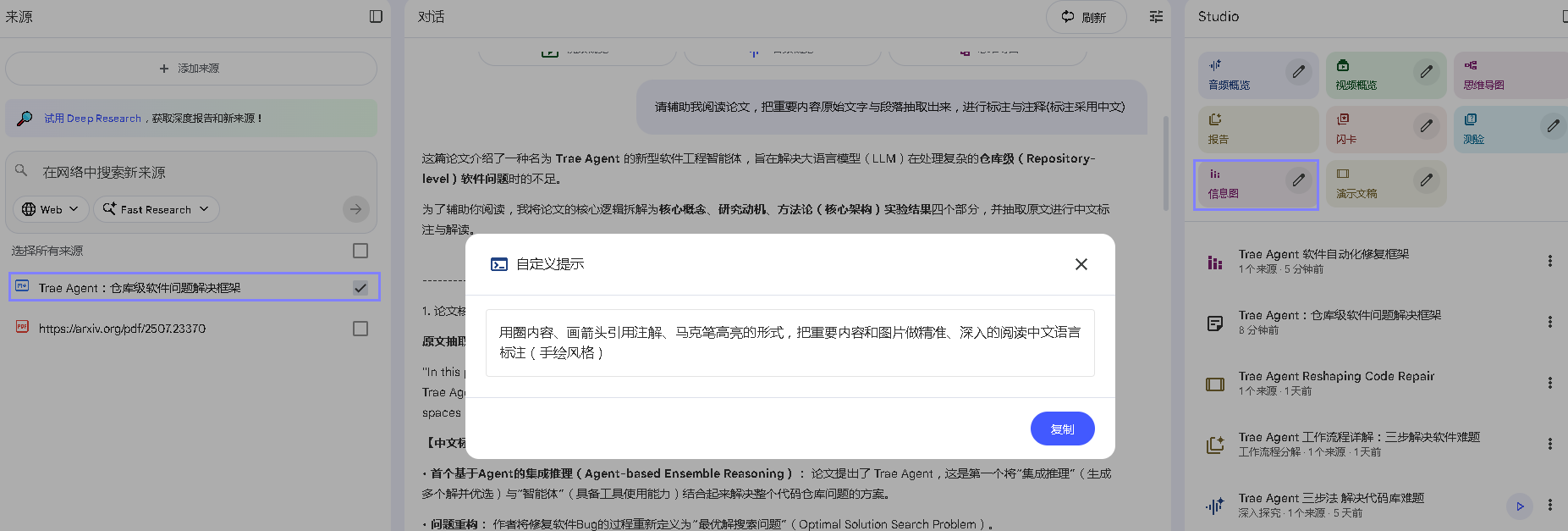Open chat settings sliders icon
Screen dimensions: 1568x531
(1156, 17)
